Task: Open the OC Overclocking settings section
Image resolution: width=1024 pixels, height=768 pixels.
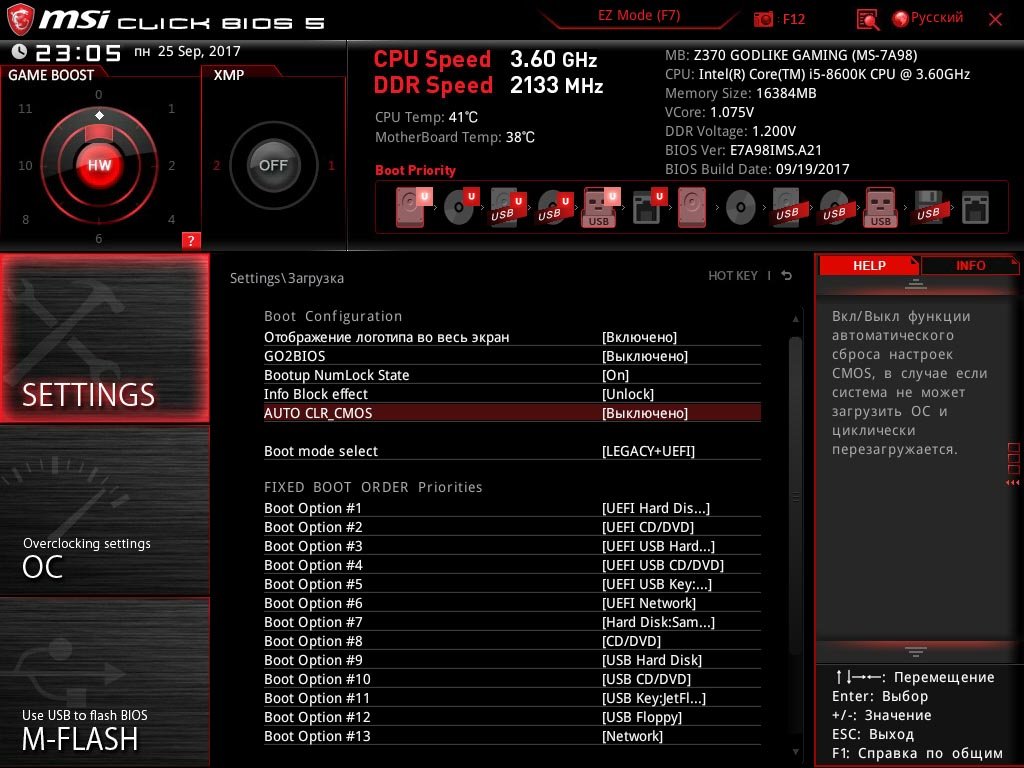Action: [104, 511]
